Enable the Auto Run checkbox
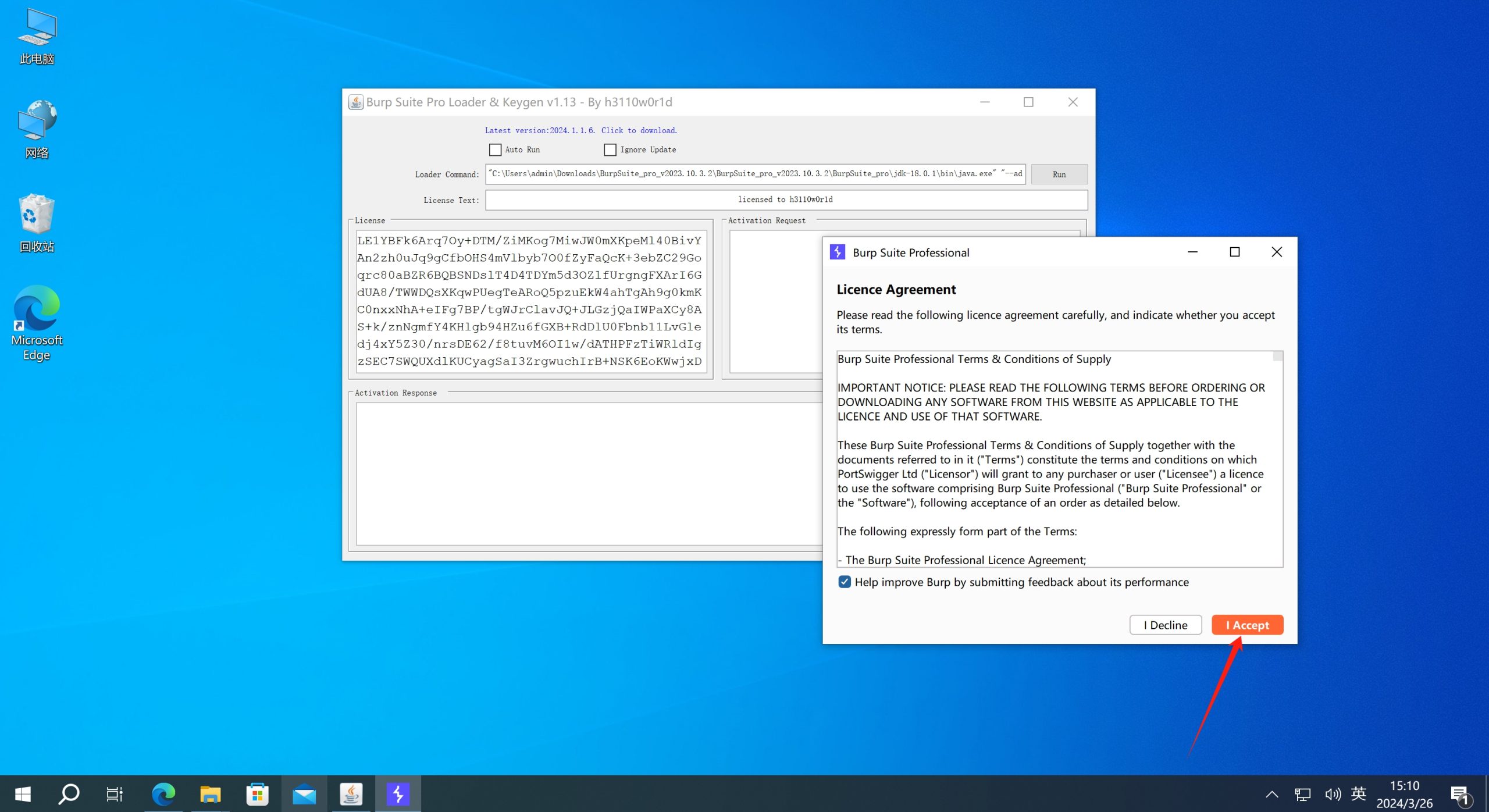Screen dimensions: 1489x812 click(495, 149)
